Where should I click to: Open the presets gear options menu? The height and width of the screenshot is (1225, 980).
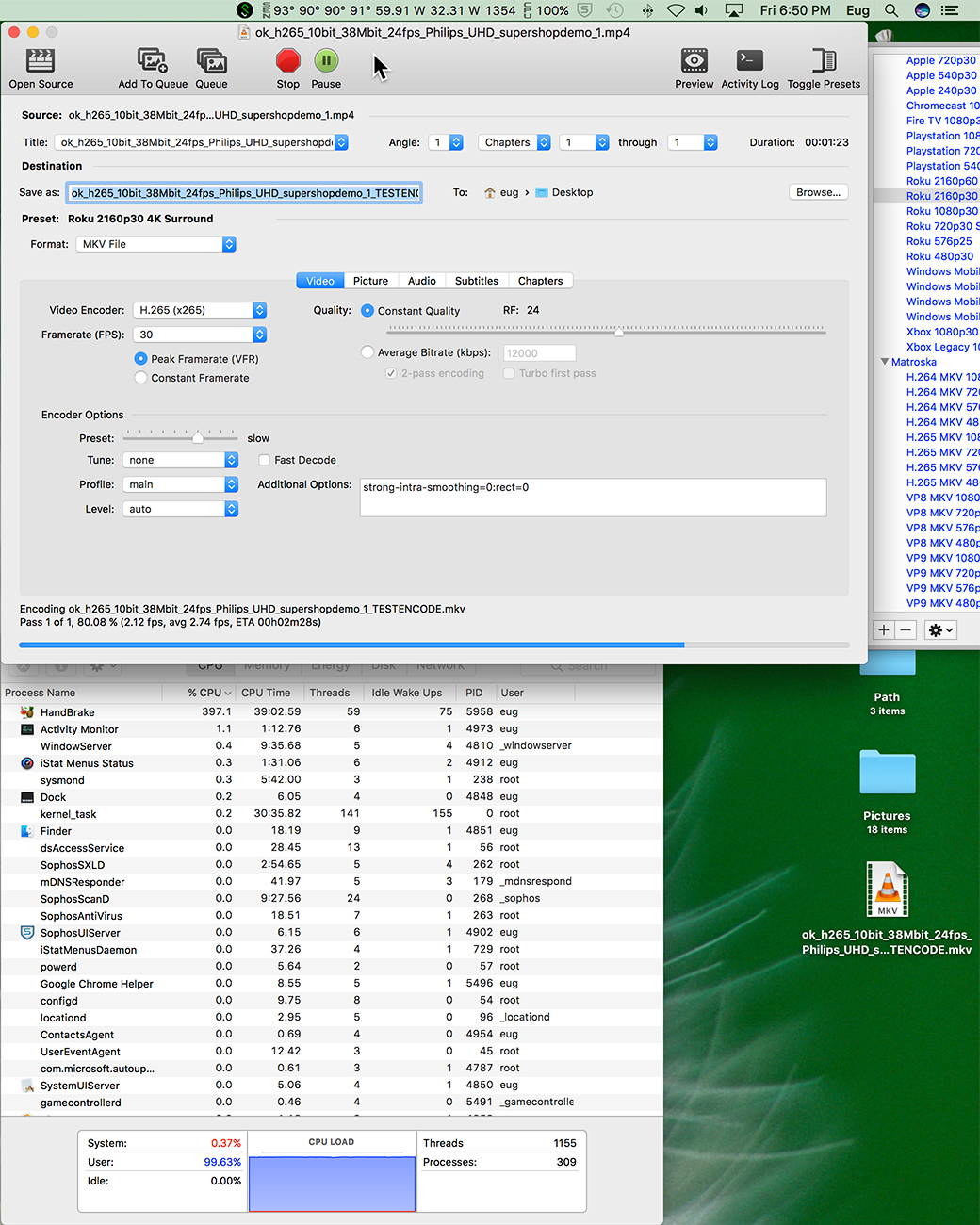[x=940, y=629]
